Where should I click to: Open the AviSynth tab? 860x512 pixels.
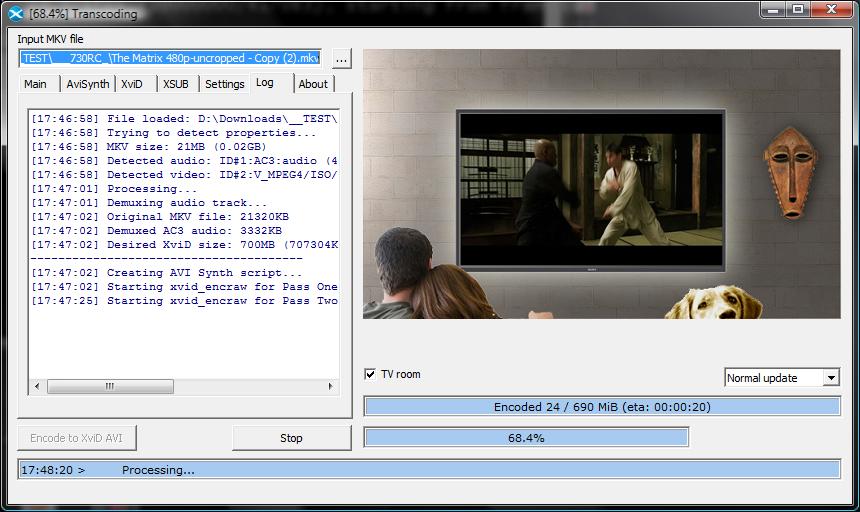coord(88,84)
